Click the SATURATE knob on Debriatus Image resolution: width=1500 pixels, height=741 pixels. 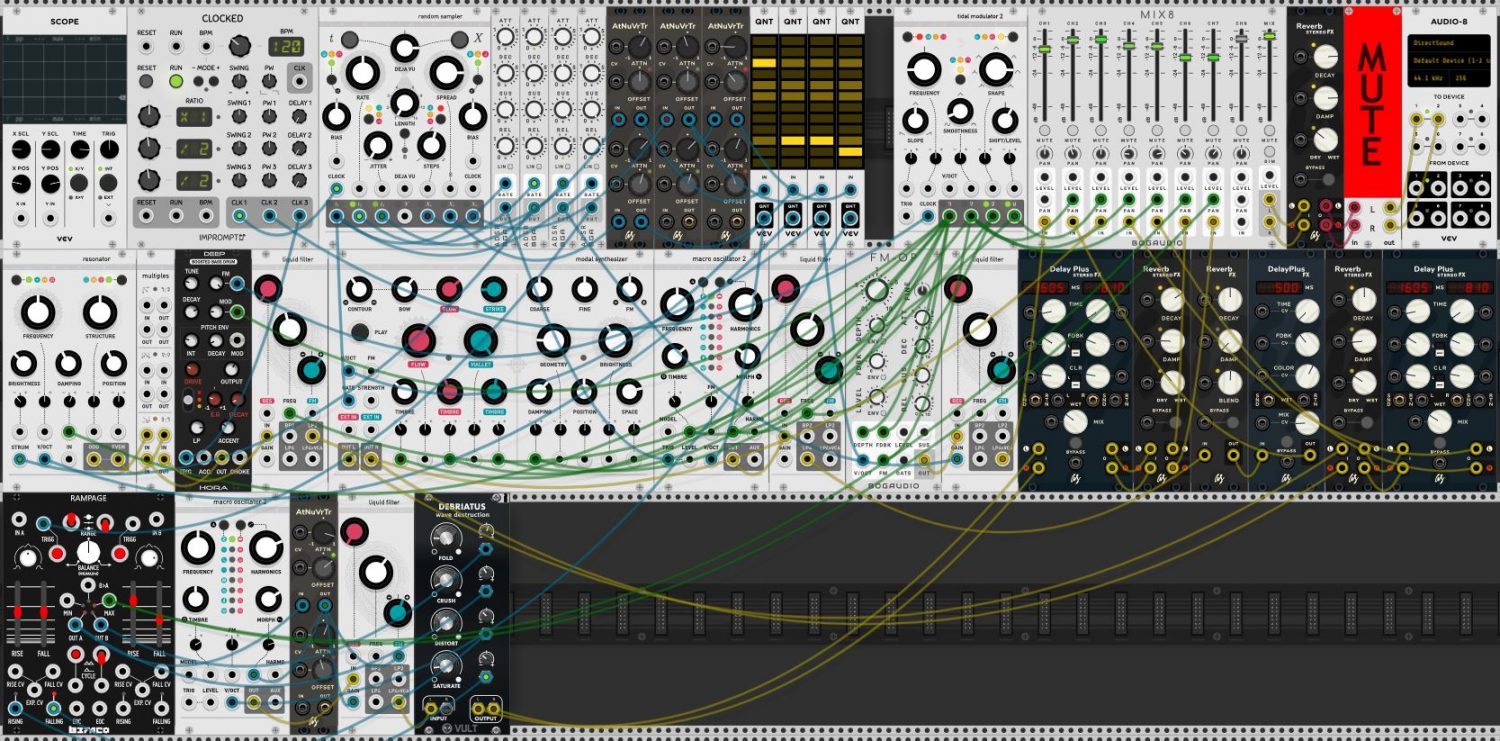[x=447, y=665]
